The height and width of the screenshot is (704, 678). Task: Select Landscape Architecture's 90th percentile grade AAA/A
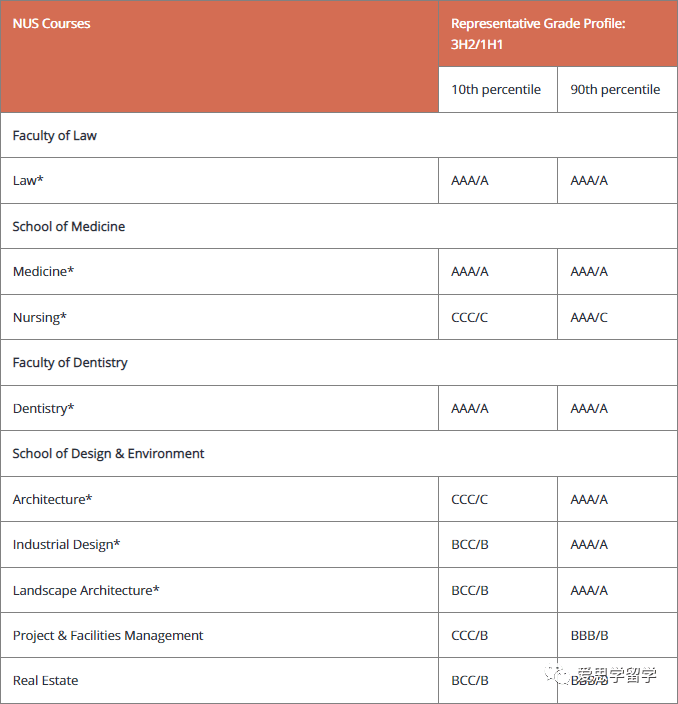pyautogui.click(x=589, y=590)
